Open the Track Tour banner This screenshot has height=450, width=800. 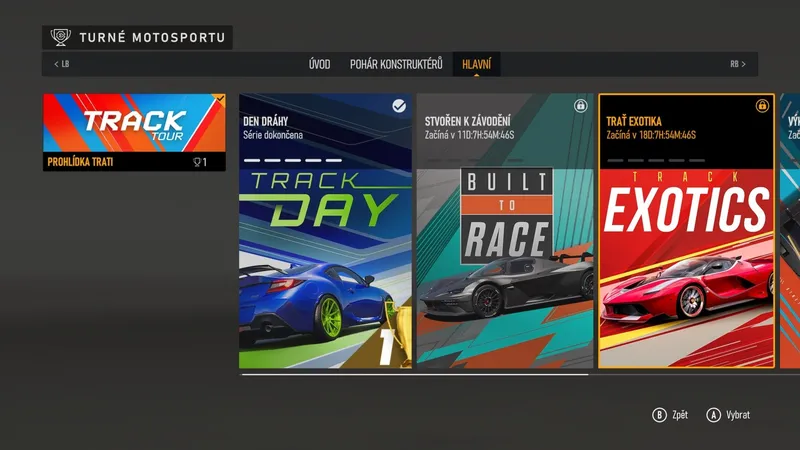point(134,132)
